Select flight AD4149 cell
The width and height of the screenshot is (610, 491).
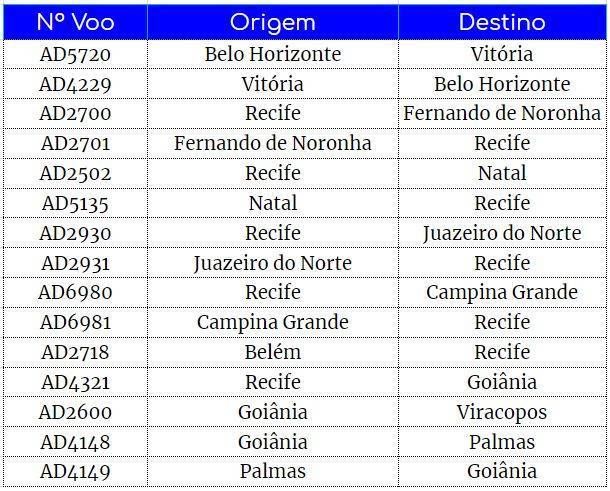click(x=75, y=472)
